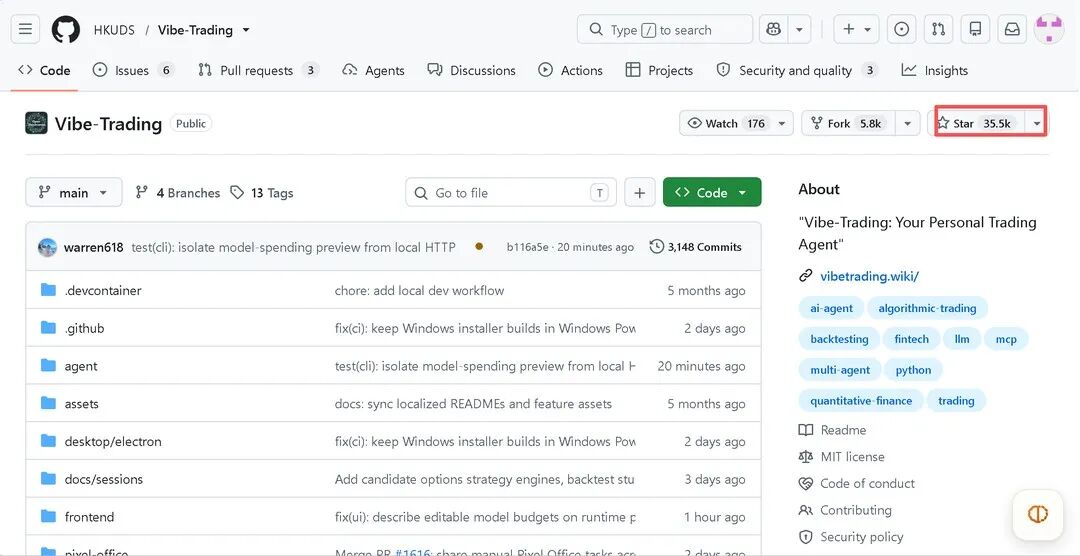Open warren618 author profile link
1080x556 pixels.
click(93, 247)
